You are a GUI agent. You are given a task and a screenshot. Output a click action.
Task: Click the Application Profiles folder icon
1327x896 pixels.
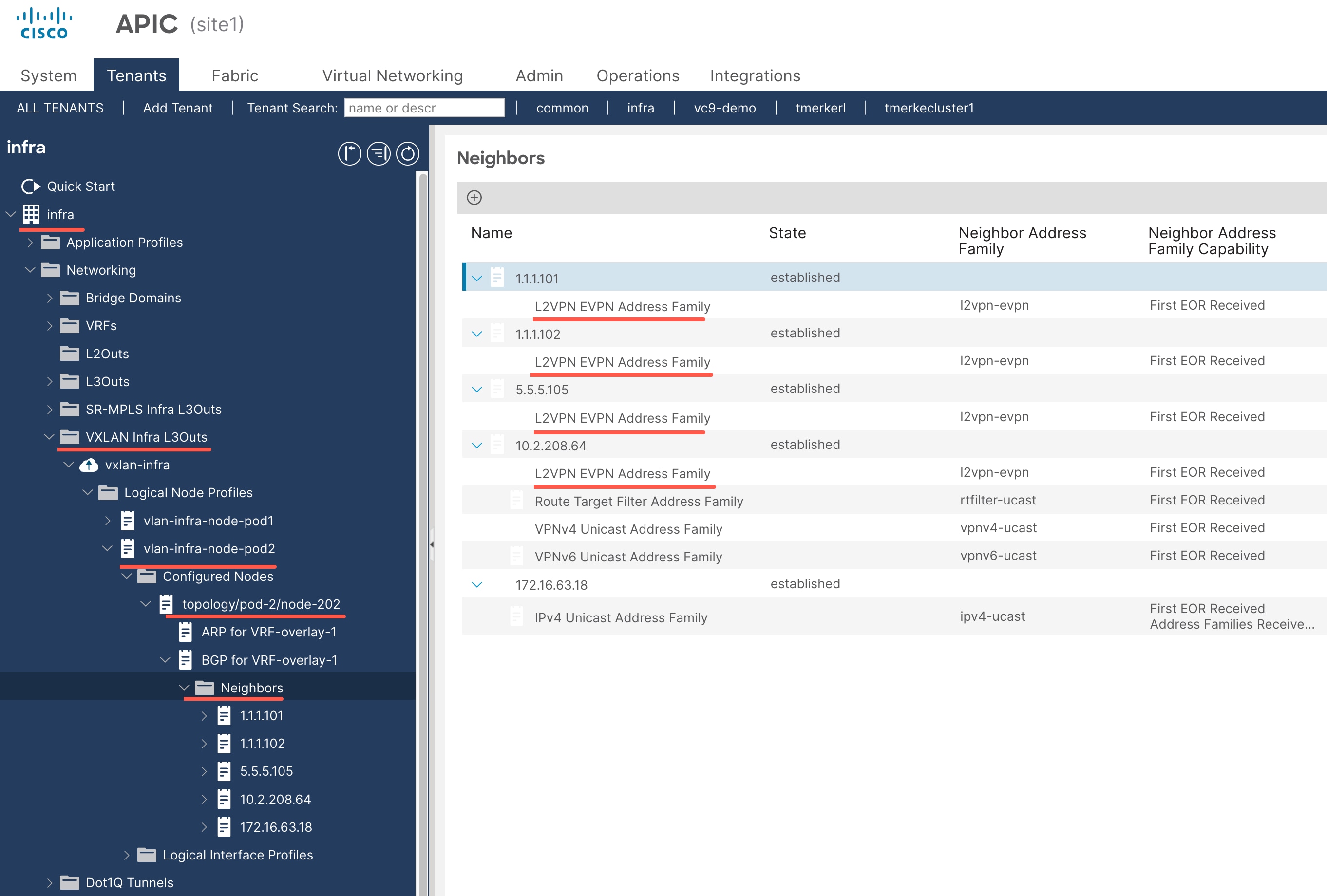[50, 243]
